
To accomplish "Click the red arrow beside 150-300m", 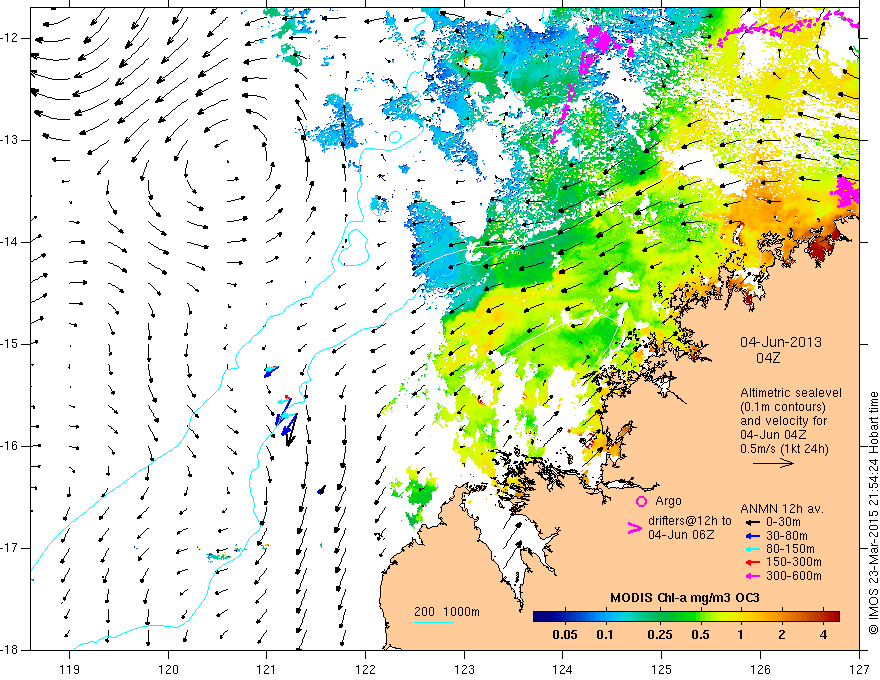I will pyautogui.click(x=753, y=563).
